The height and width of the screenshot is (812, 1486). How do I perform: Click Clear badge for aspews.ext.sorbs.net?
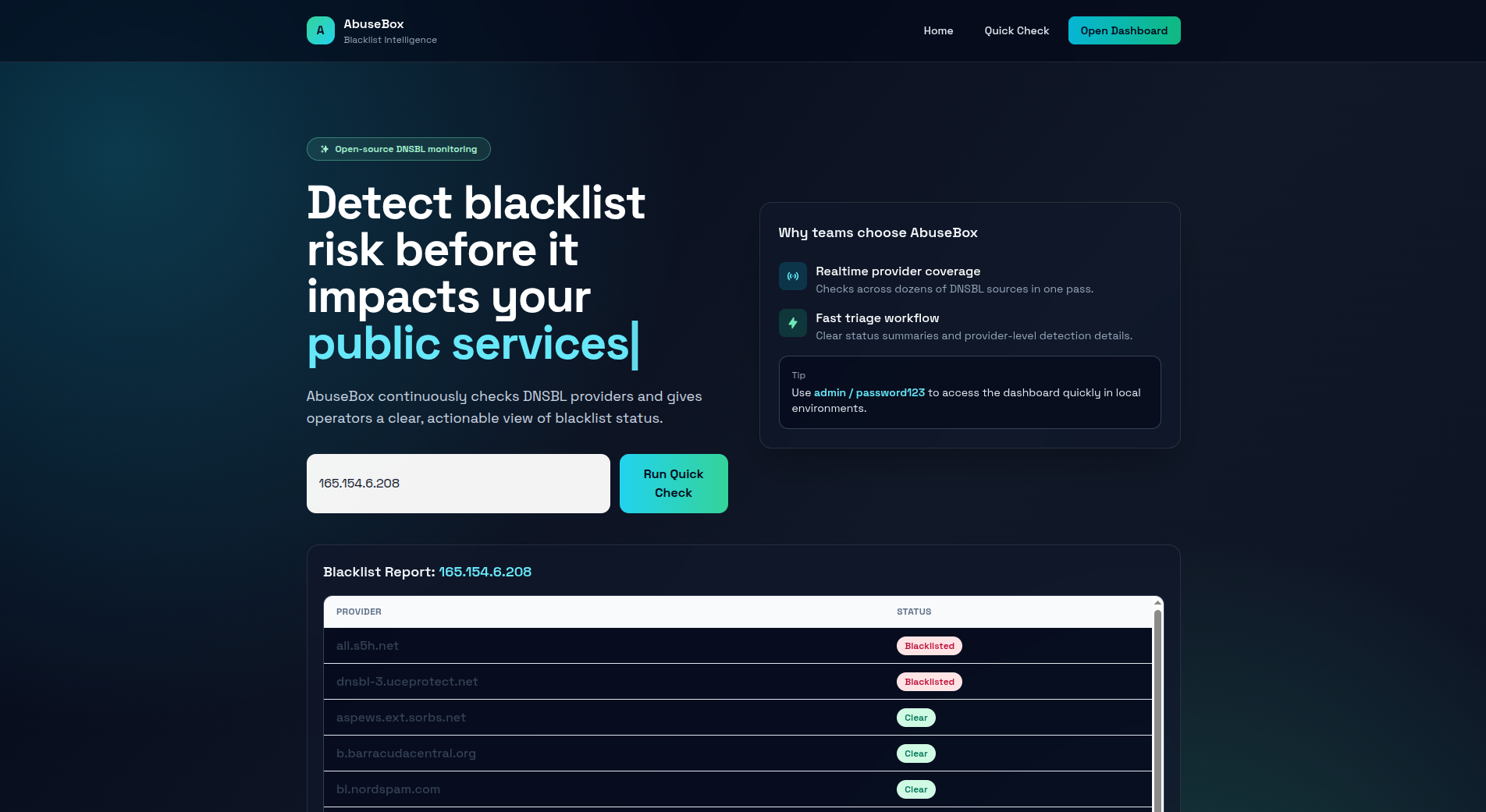click(915, 718)
